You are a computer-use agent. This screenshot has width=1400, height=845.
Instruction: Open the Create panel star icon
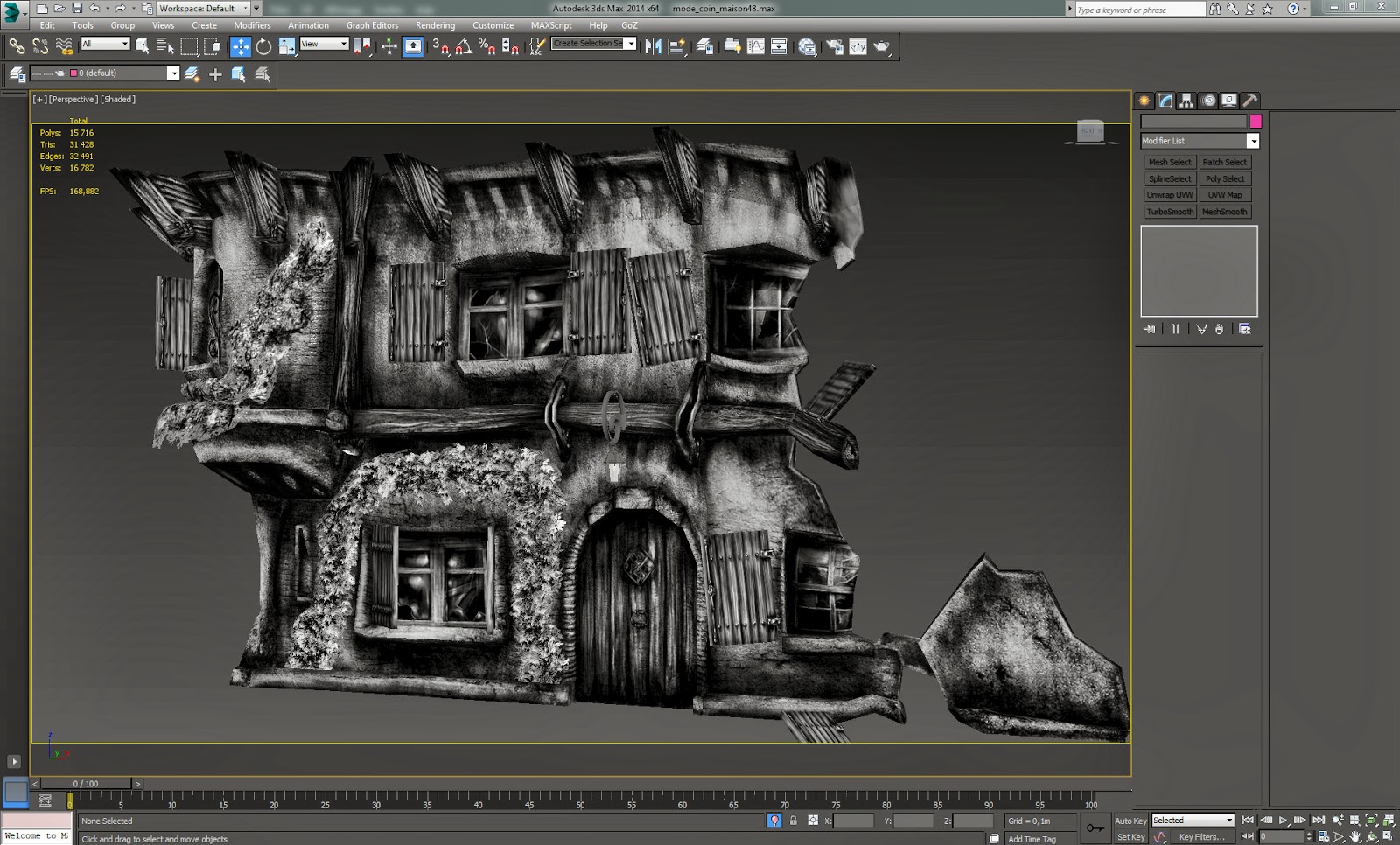coord(1144,101)
